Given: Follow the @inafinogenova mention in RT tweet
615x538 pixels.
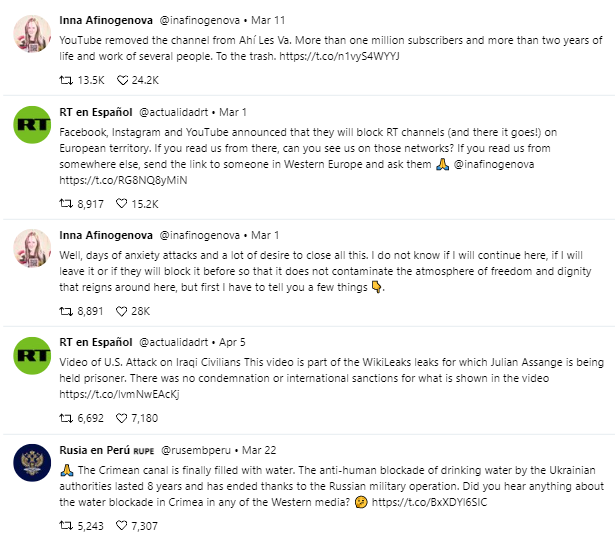Looking at the screenshot, I should click(x=494, y=164).
